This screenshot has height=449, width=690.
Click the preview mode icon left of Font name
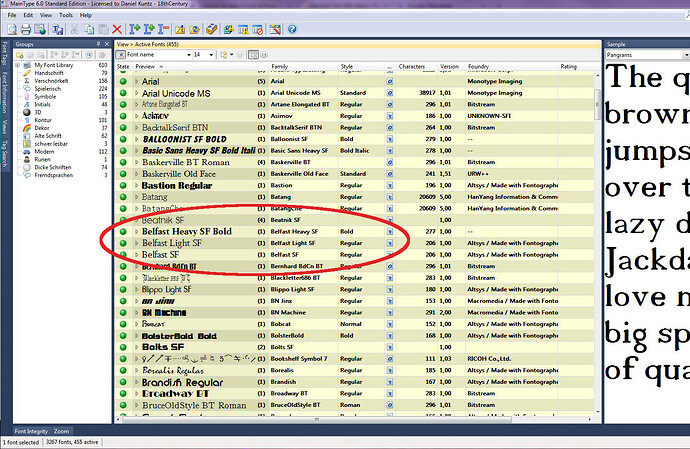point(120,55)
